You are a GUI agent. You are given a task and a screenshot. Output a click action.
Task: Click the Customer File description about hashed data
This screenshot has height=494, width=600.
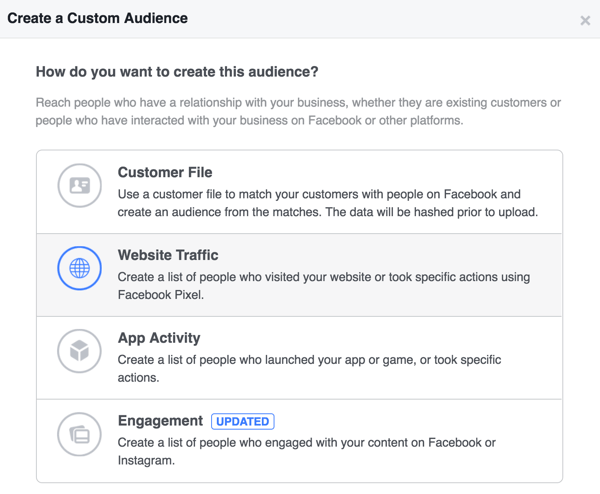tap(328, 203)
